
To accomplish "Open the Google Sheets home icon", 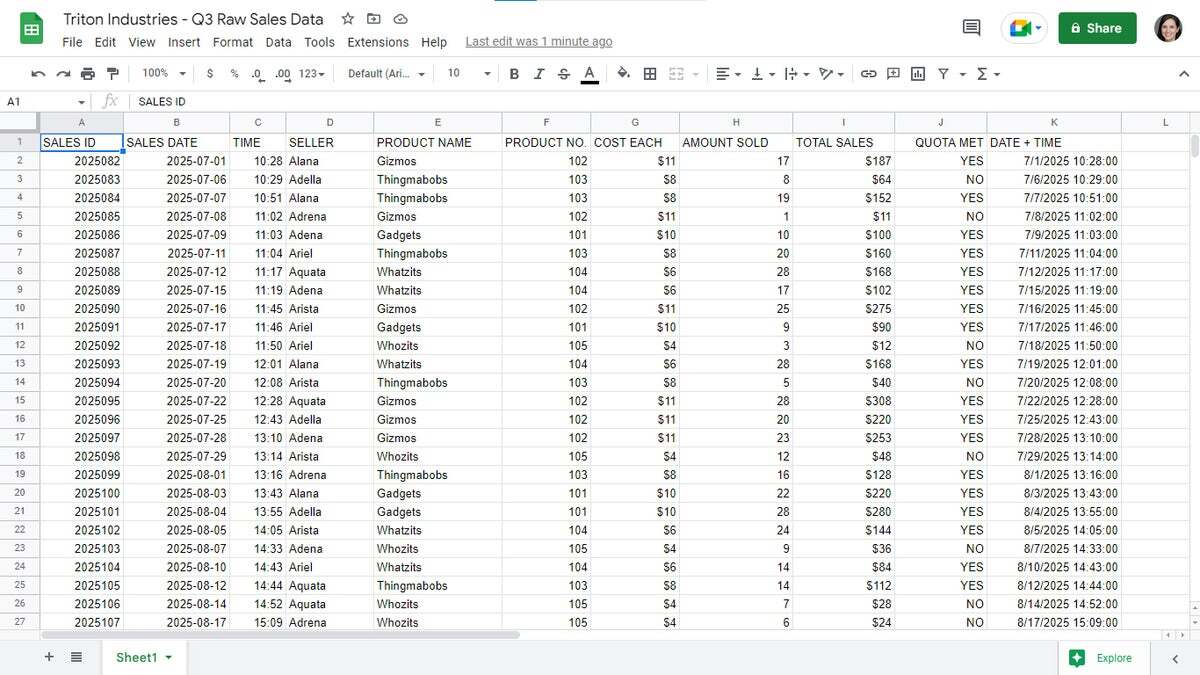I will (x=31, y=29).
